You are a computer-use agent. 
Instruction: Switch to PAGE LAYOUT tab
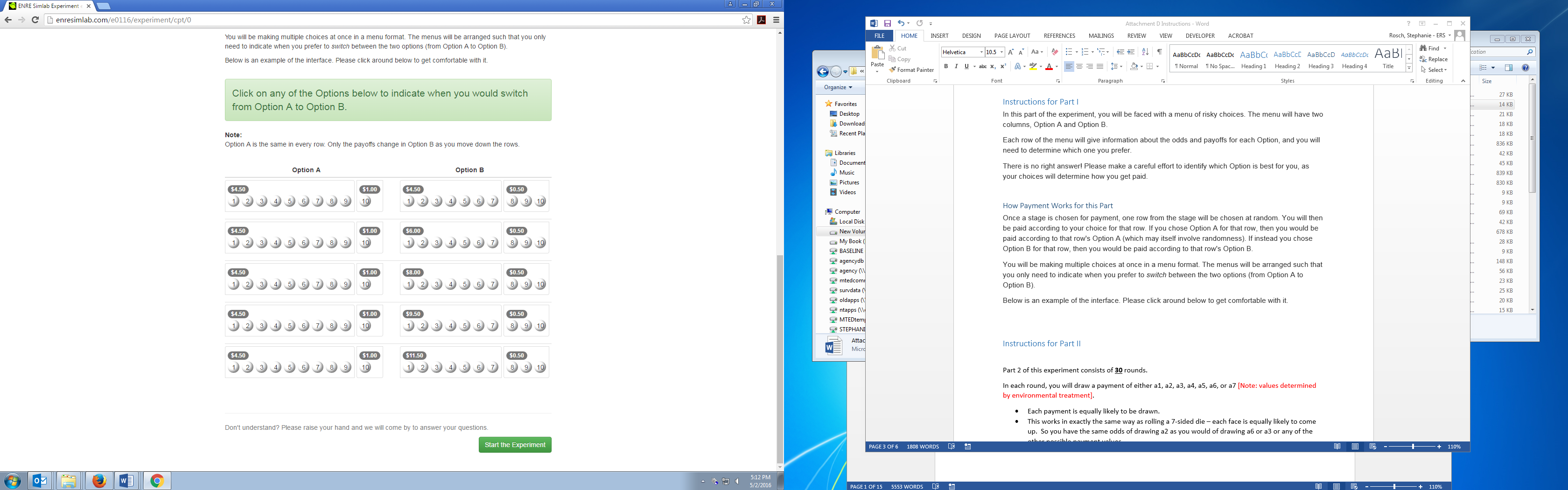tap(1012, 36)
